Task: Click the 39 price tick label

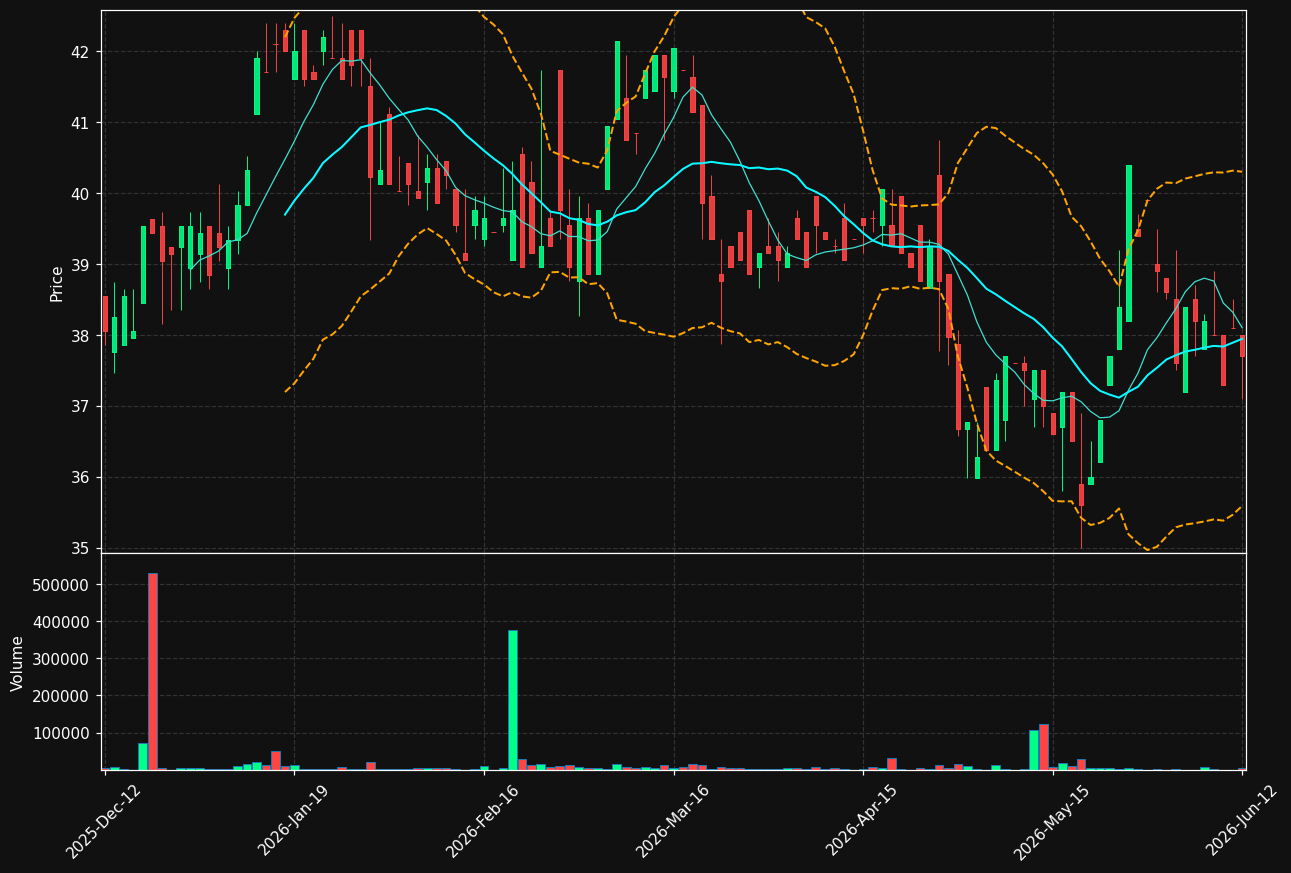Action: pos(80,265)
